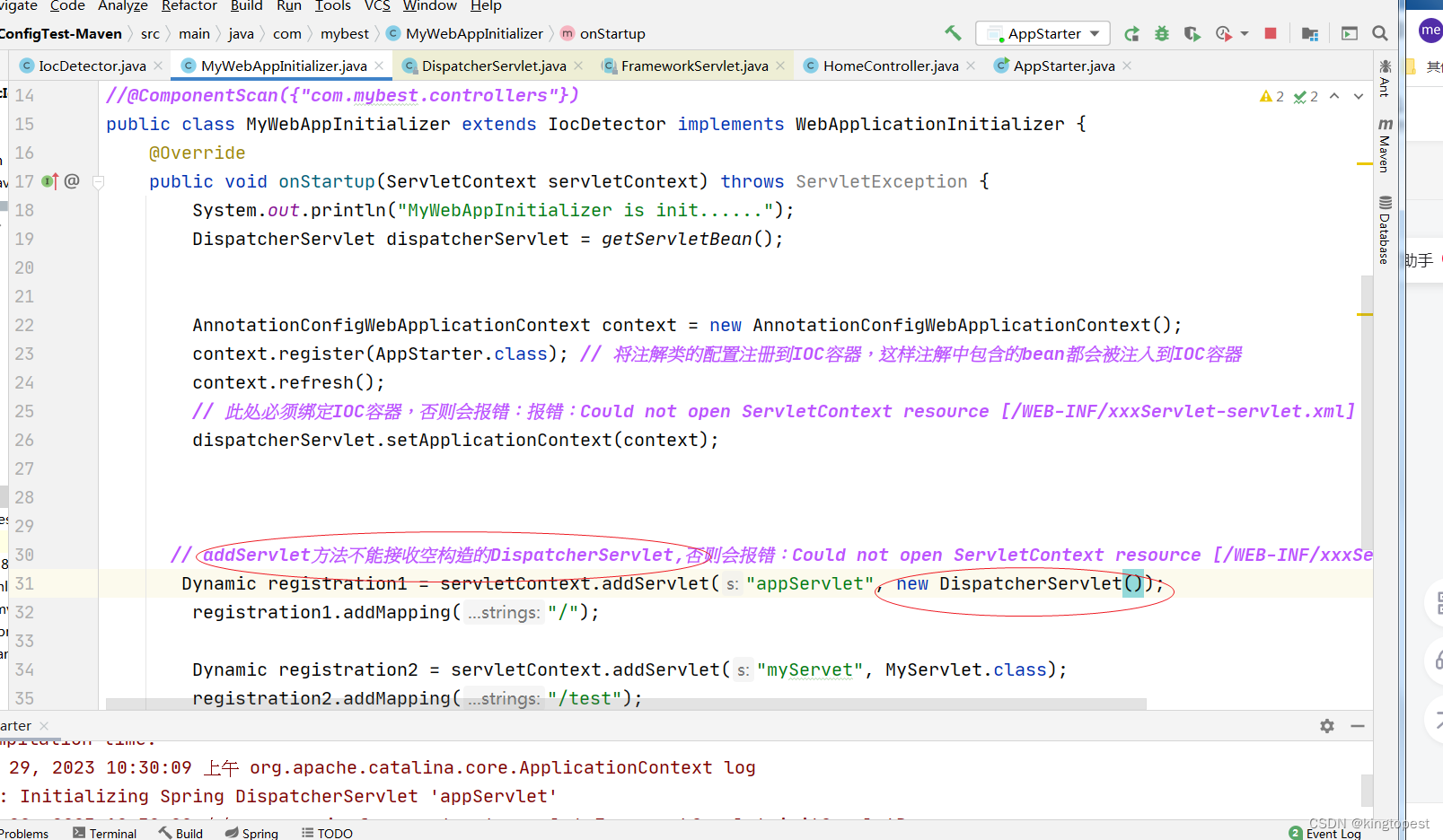
Task: Start debugging with the Debug icon
Action: click(x=1162, y=33)
